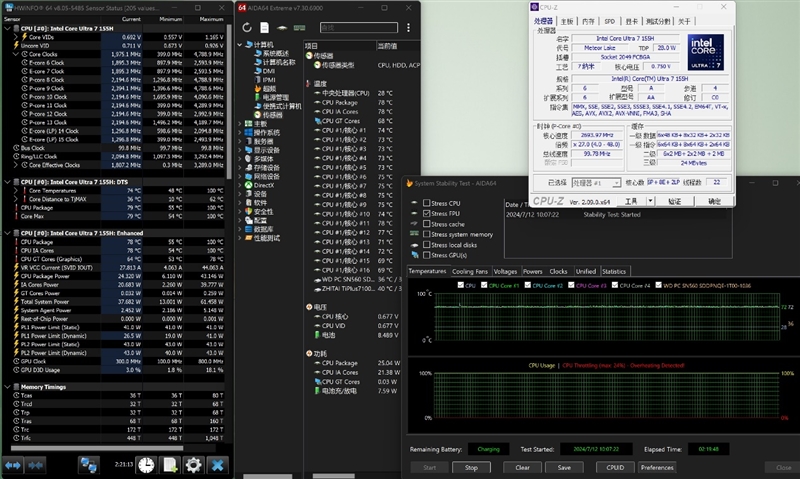Switch to CPU-Z 主板 tab
The image size is (800, 479).
tap(567, 21)
